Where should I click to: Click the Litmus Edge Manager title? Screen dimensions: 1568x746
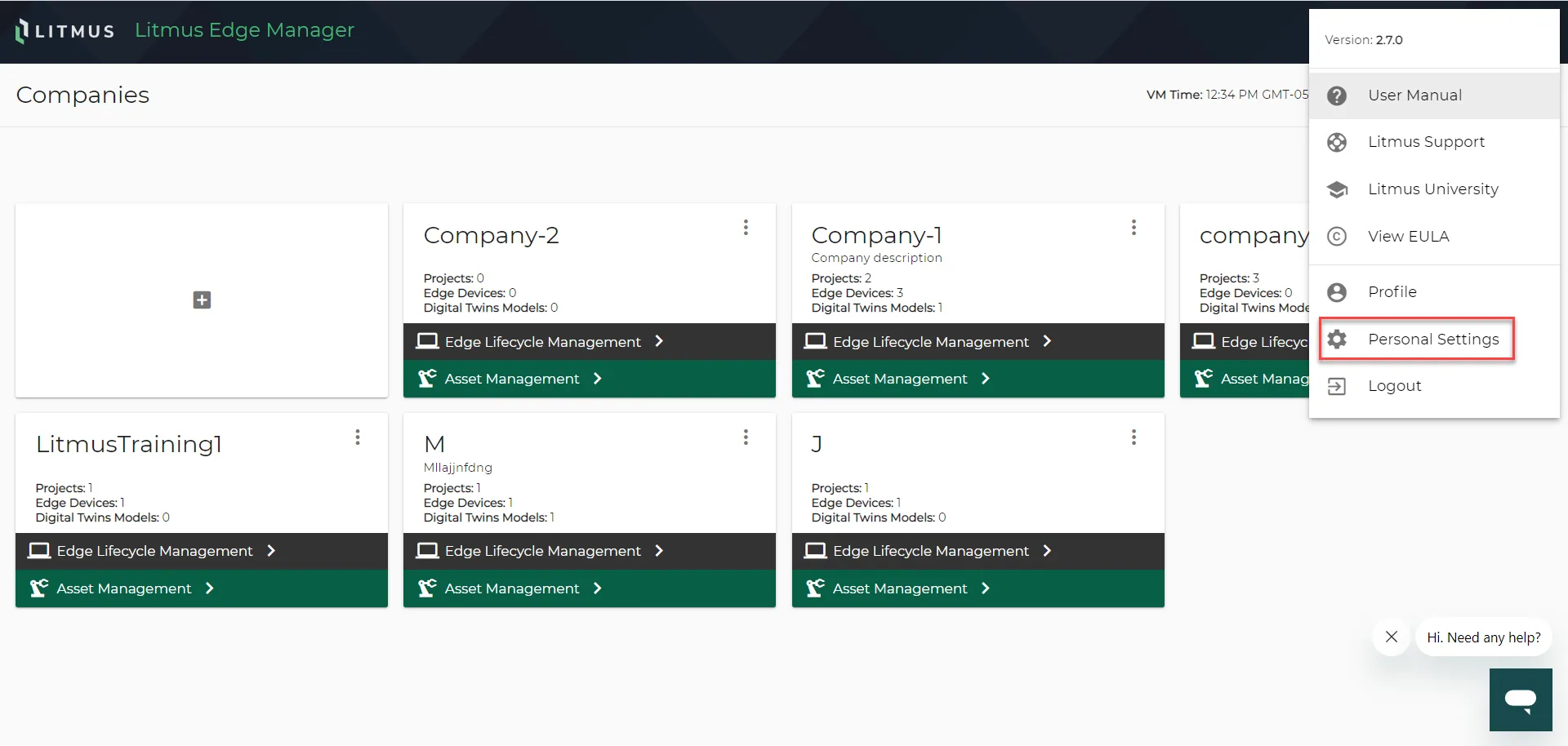coord(244,30)
